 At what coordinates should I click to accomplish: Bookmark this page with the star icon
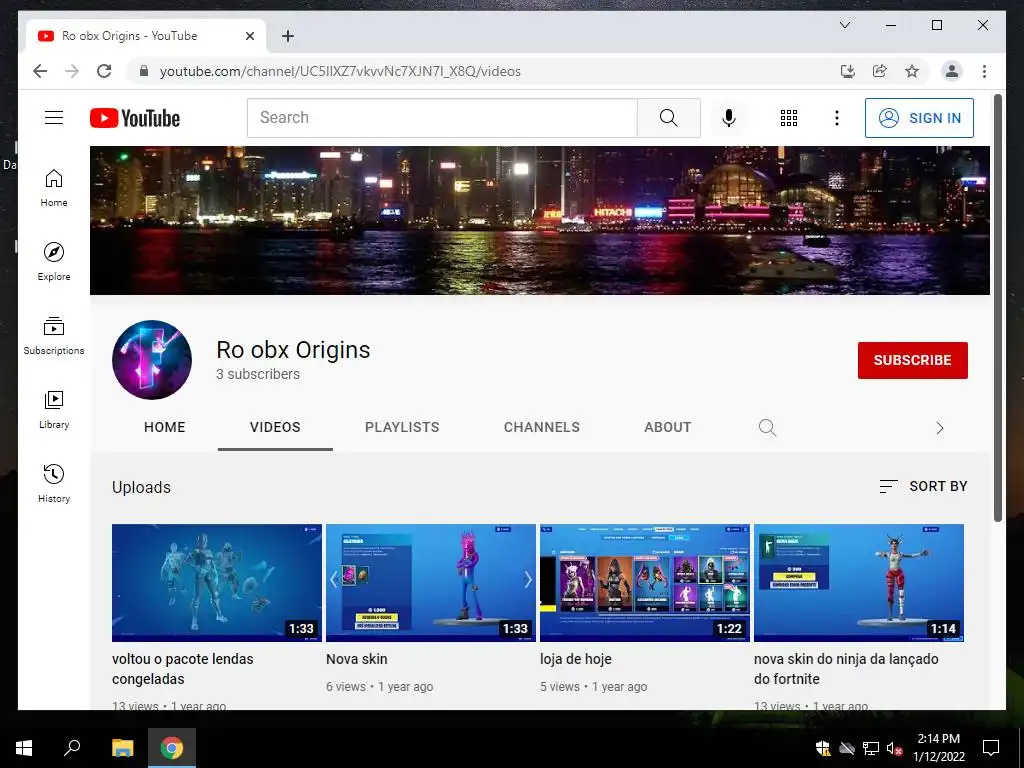pos(912,71)
